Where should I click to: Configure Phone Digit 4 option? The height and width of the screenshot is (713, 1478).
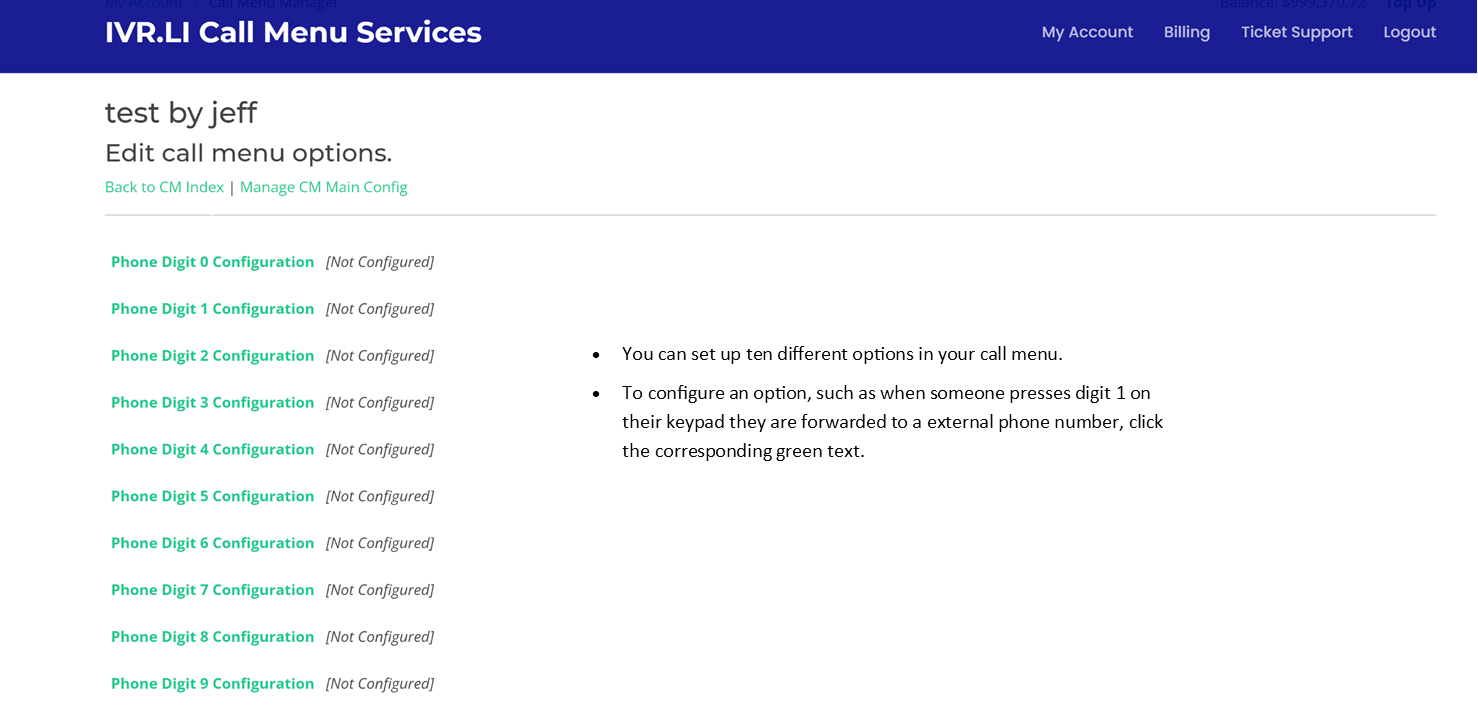[212, 450]
